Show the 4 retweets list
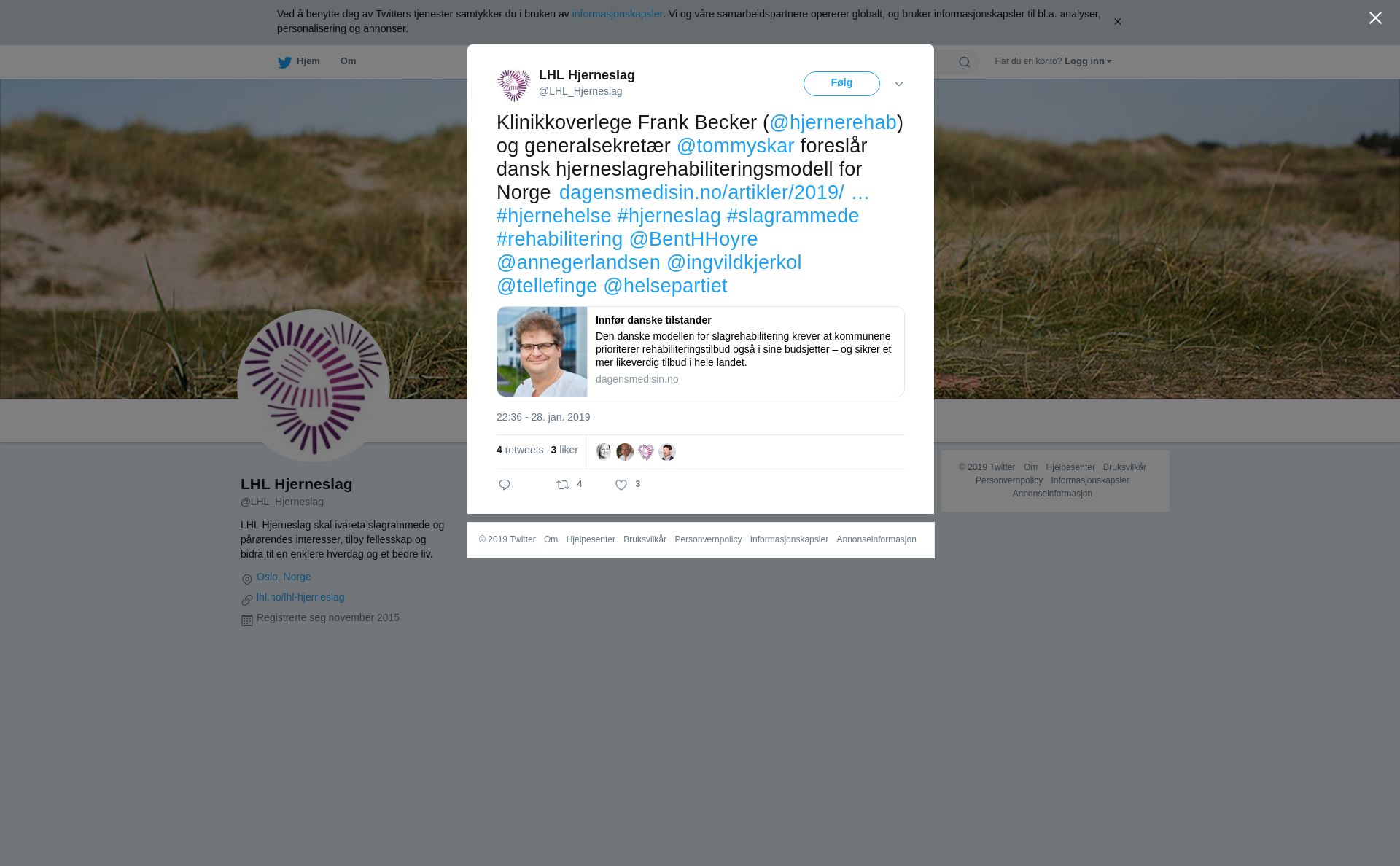Screen dimensions: 1400x866 click(x=520, y=450)
